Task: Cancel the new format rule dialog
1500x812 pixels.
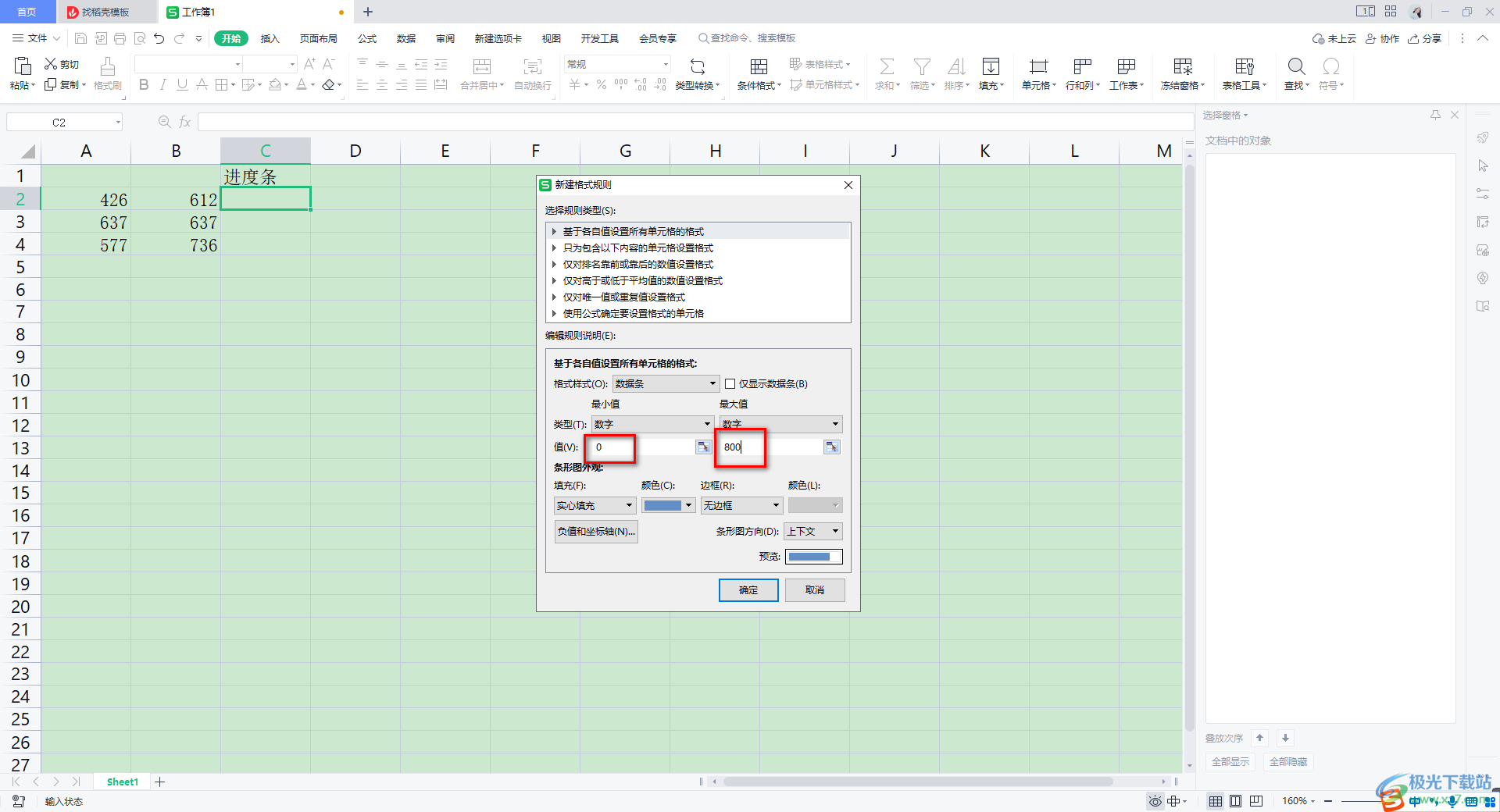Action: tap(815, 589)
